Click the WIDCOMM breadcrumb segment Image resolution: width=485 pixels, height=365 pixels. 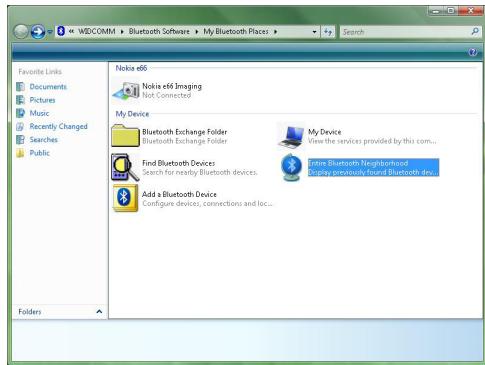click(97, 31)
